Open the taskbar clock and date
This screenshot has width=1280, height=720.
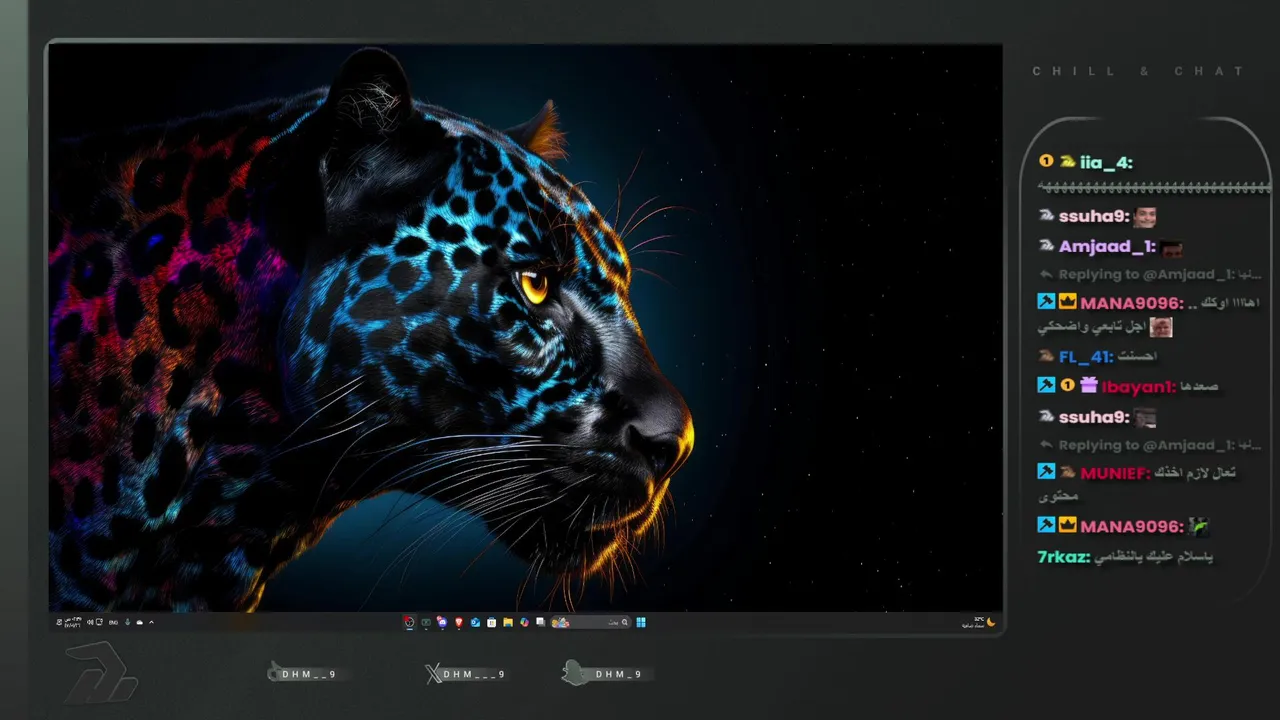pyautogui.click(x=72, y=622)
